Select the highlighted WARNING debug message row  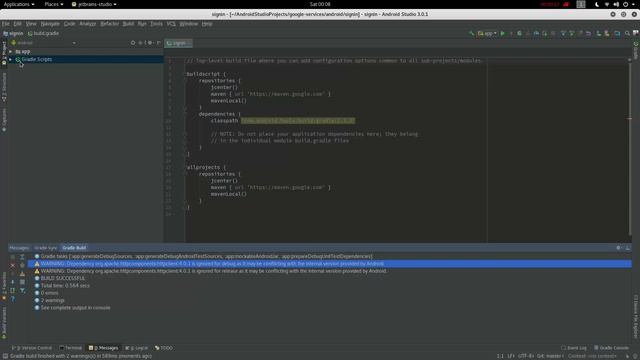330,264
